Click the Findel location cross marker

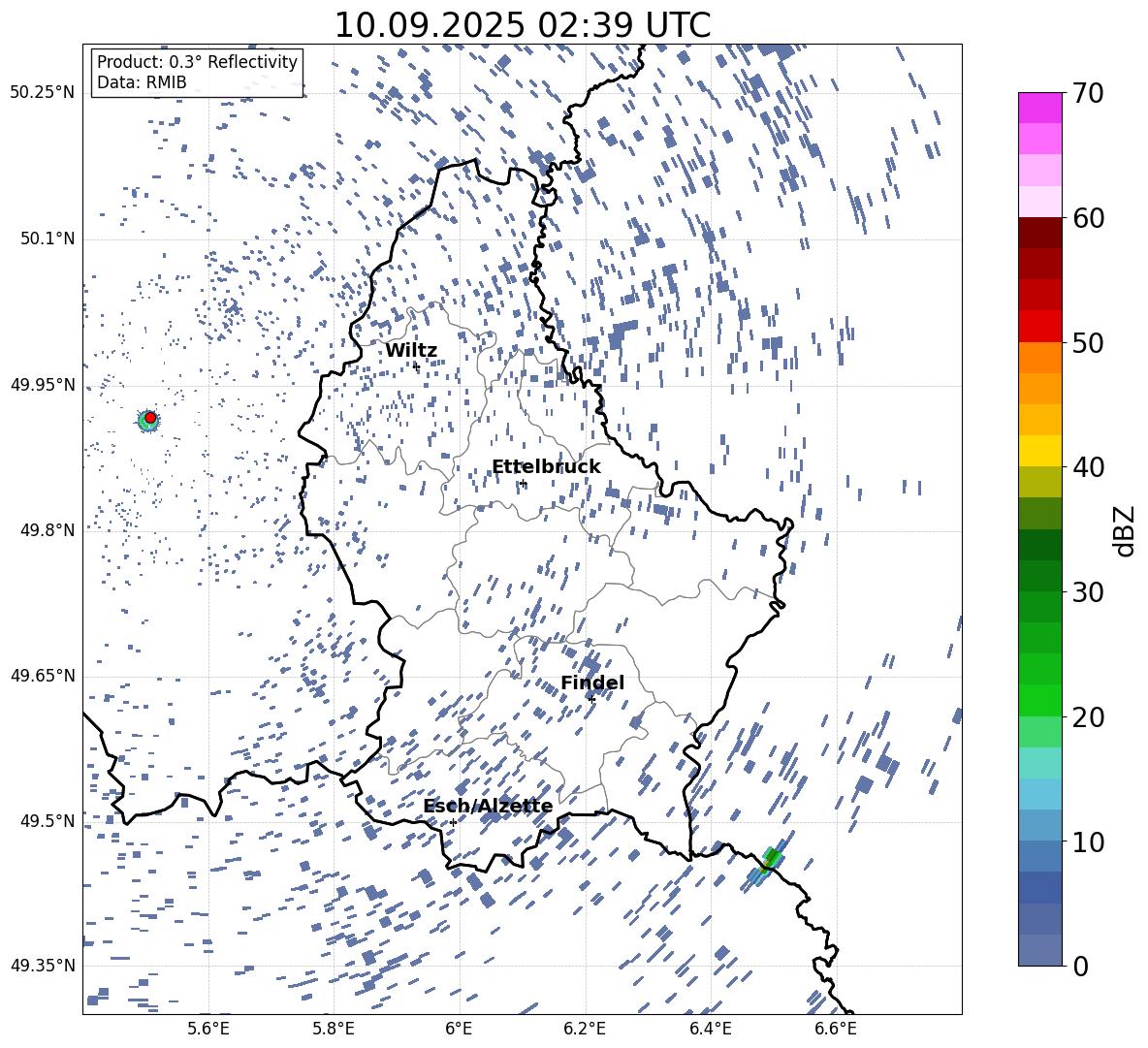(x=591, y=700)
